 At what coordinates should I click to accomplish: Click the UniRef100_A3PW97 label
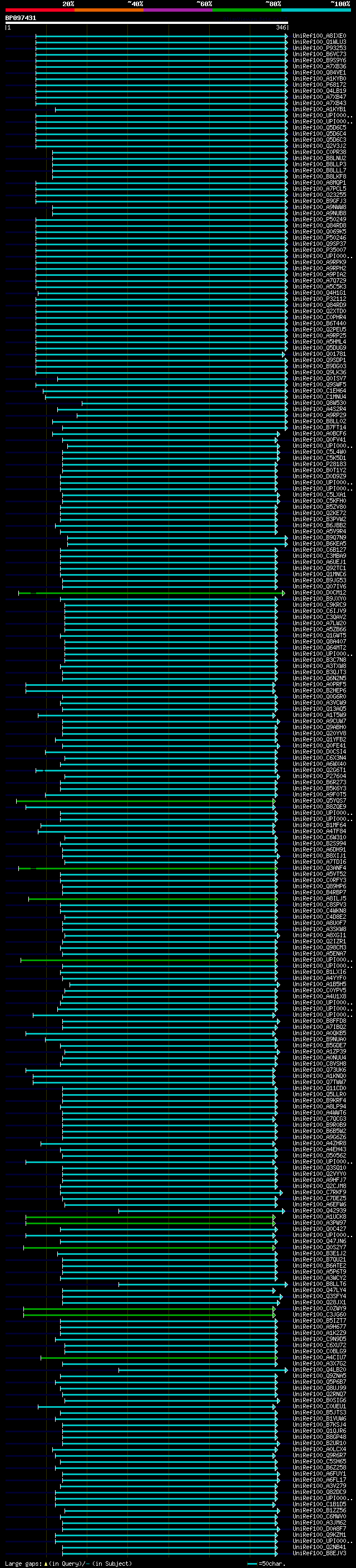pyautogui.click(x=319, y=1222)
